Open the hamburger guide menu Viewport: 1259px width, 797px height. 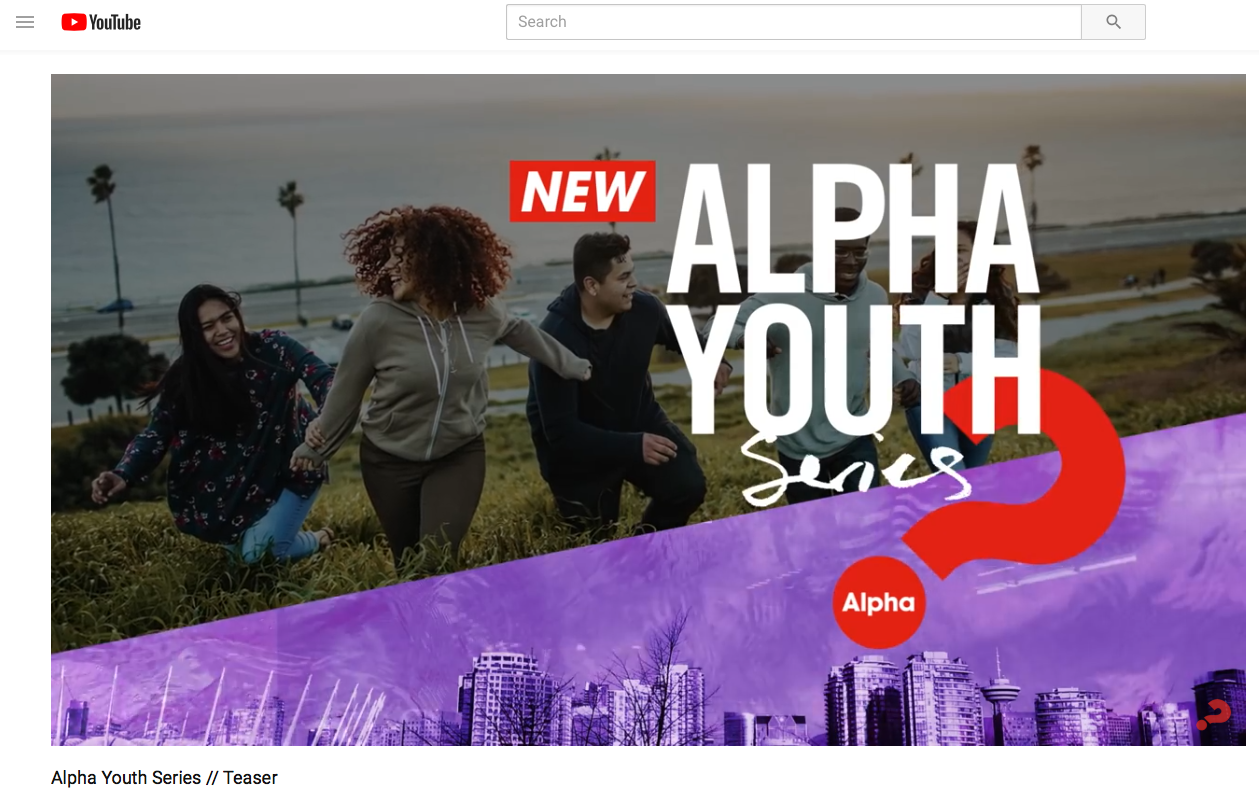pos(25,22)
